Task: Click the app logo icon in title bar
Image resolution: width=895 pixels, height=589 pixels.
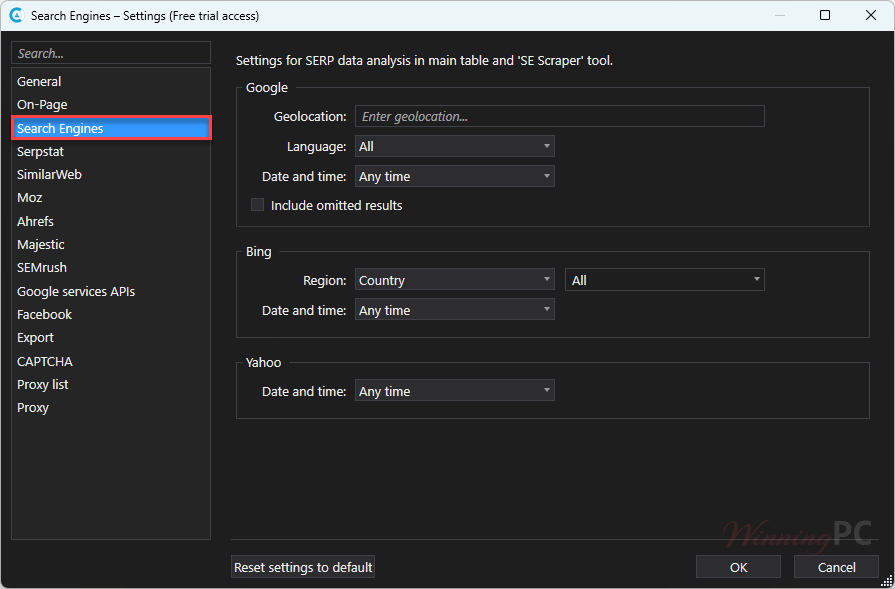Action: pyautogui.click(x=16, y=15)
